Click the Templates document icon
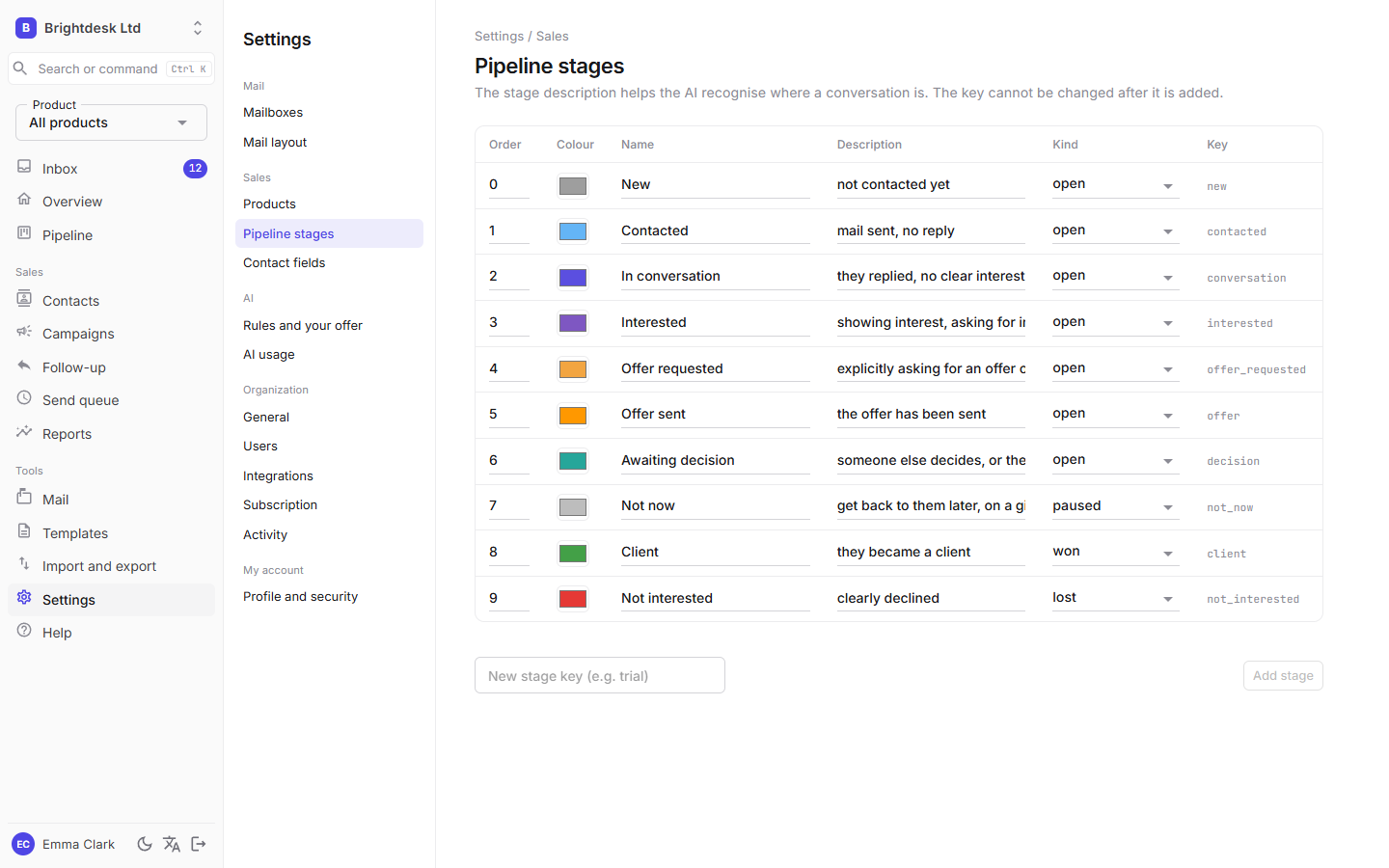 coord(24,531)
